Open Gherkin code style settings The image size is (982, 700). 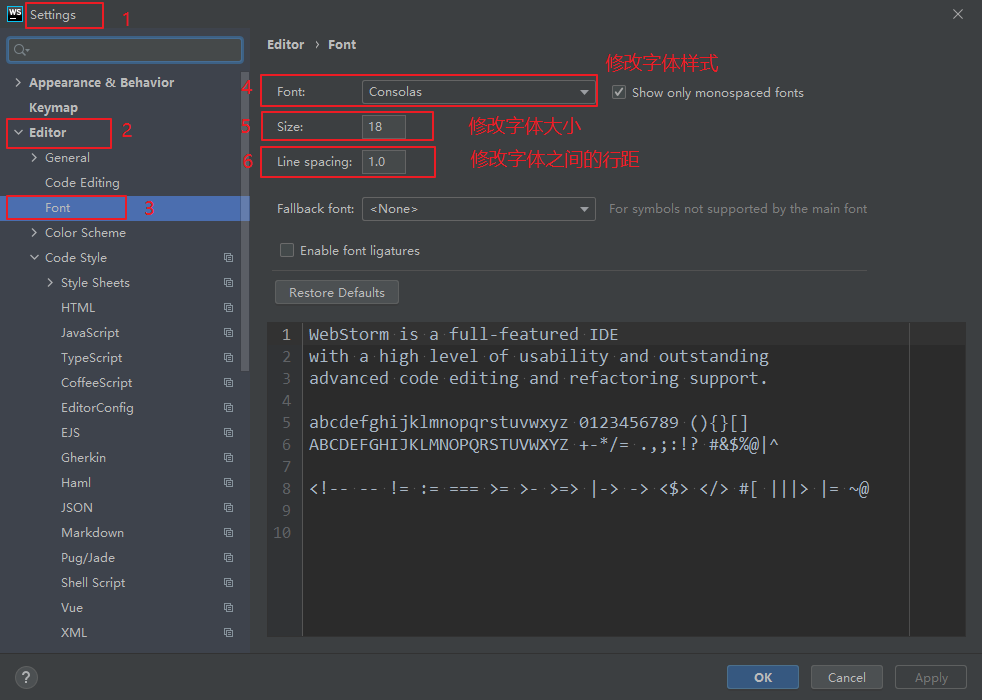click(x=83, y=458)
